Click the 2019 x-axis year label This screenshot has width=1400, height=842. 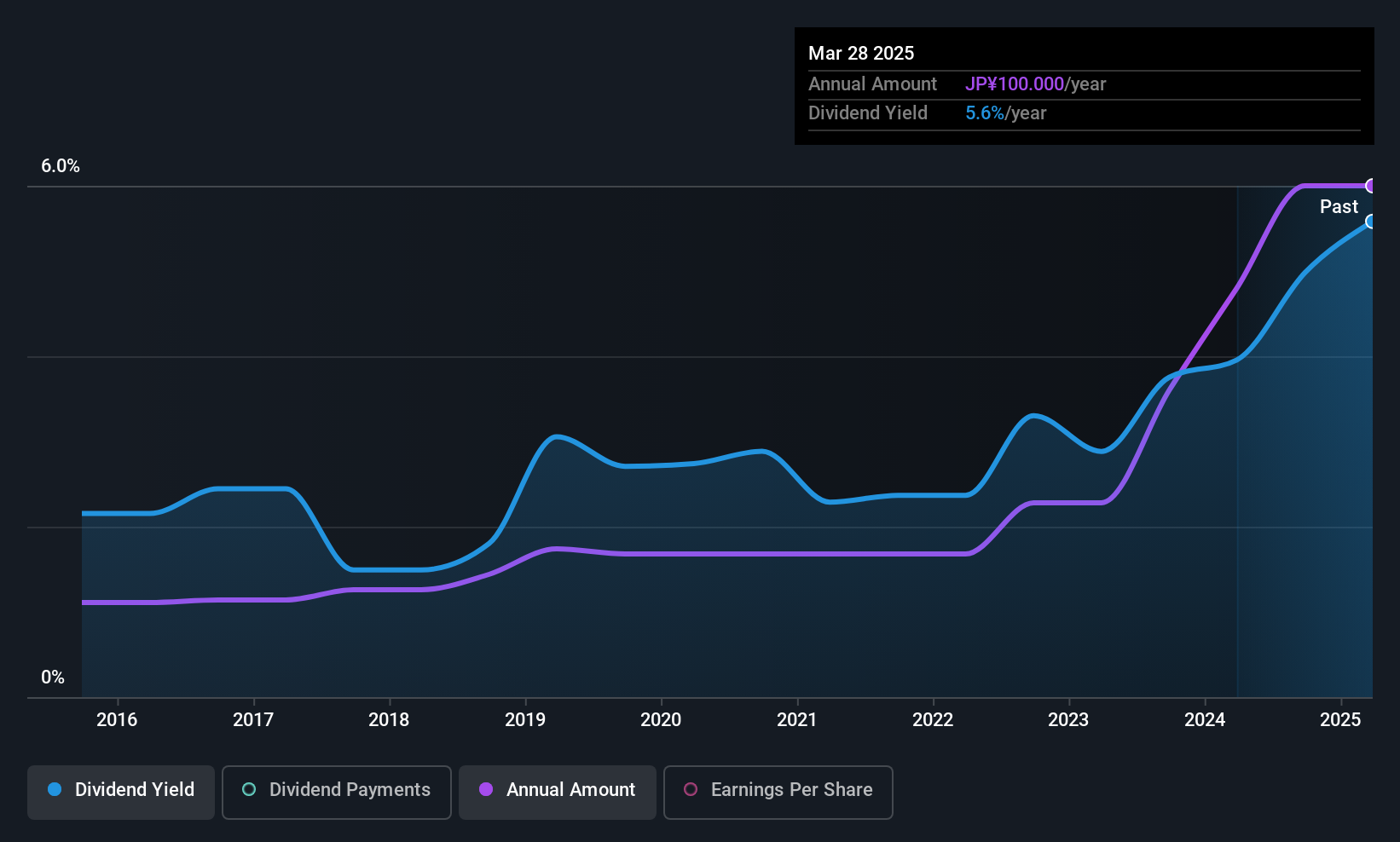pos(525,720)
